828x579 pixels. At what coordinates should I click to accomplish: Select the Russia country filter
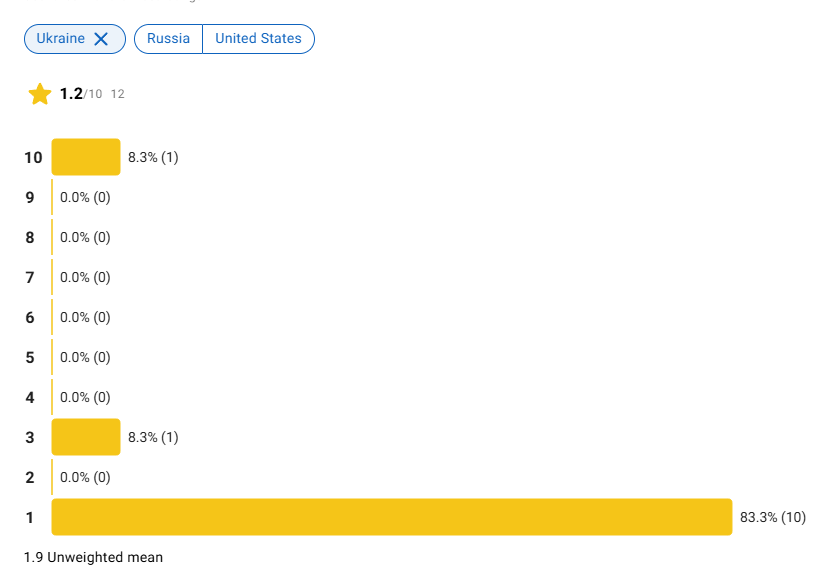pyautogui.click(x=168, y=39)
